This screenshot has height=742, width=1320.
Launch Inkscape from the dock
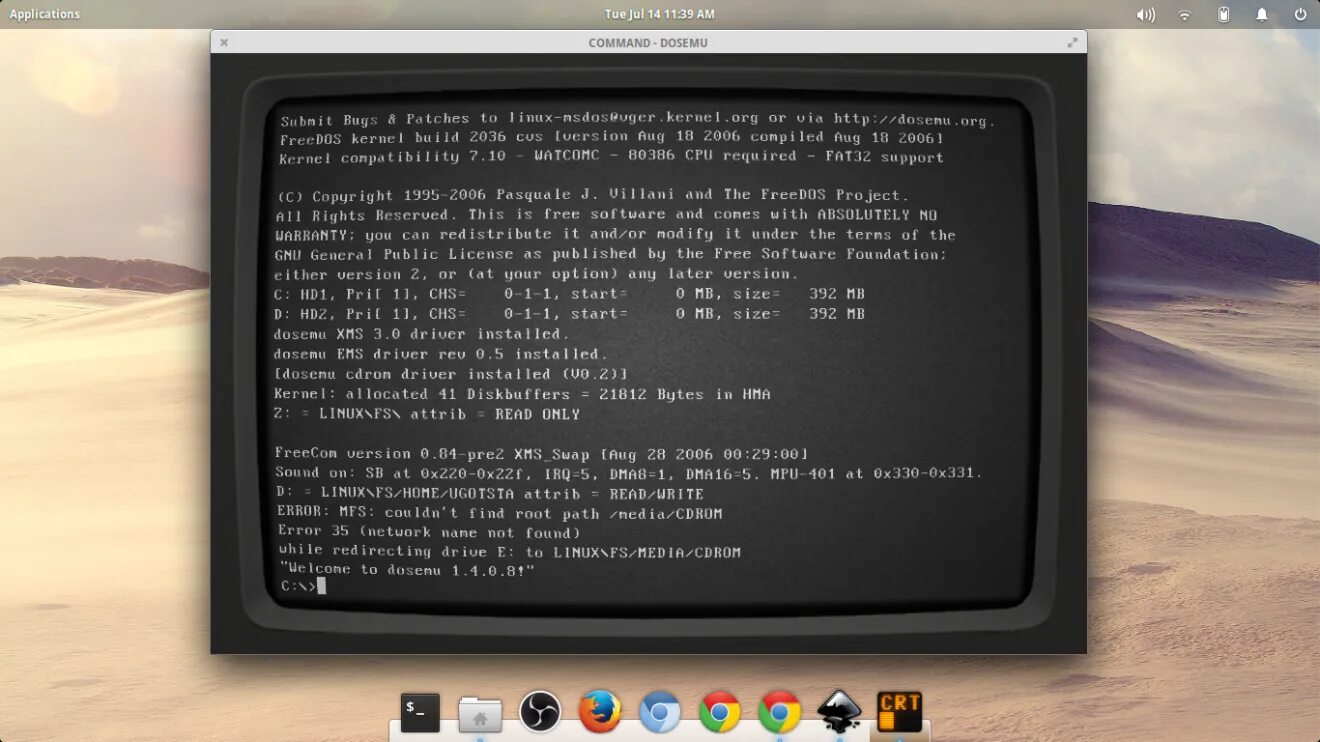pyautogui.click(x=840, y=712)
